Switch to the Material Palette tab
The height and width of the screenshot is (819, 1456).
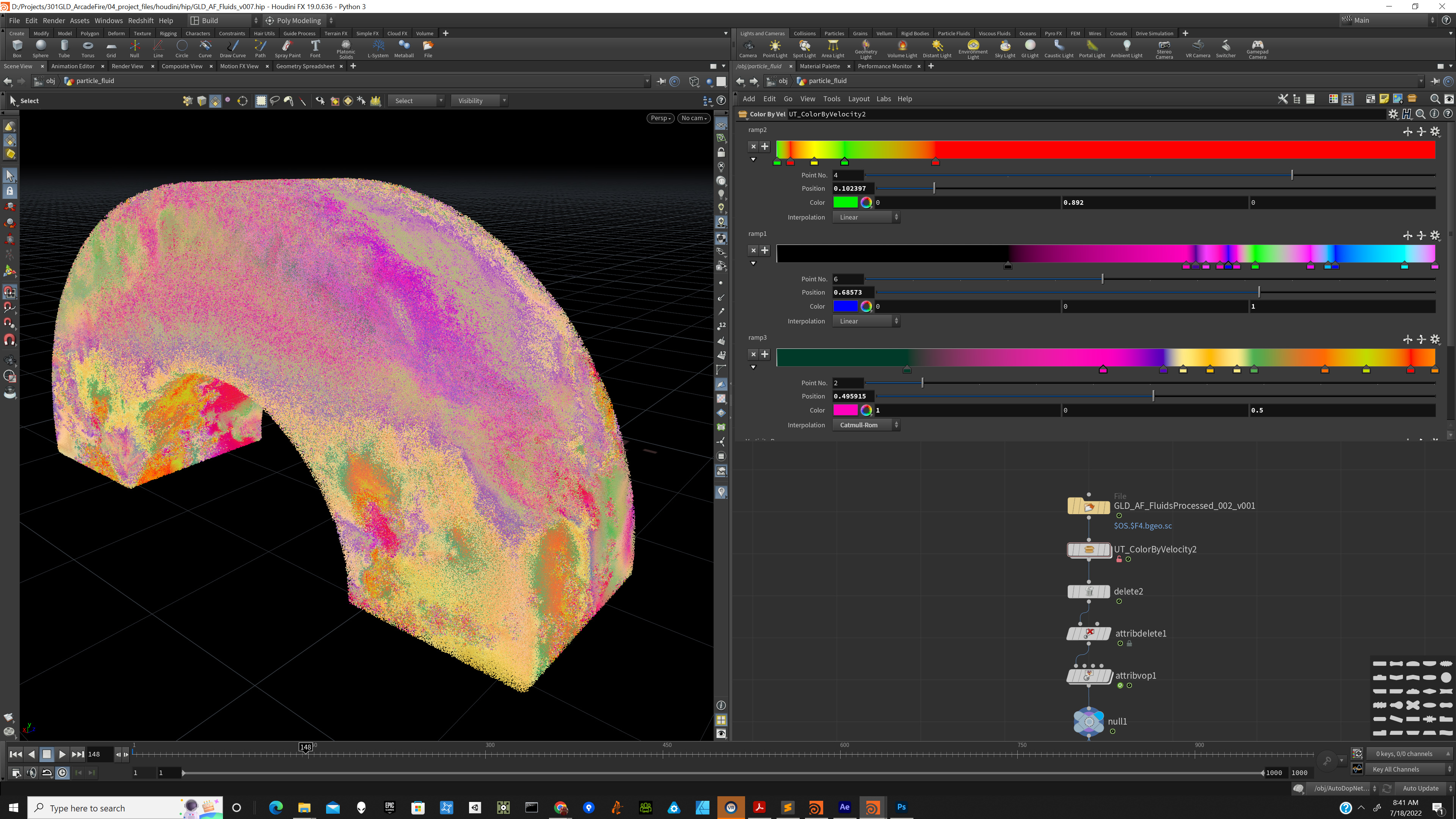point(819,66)
